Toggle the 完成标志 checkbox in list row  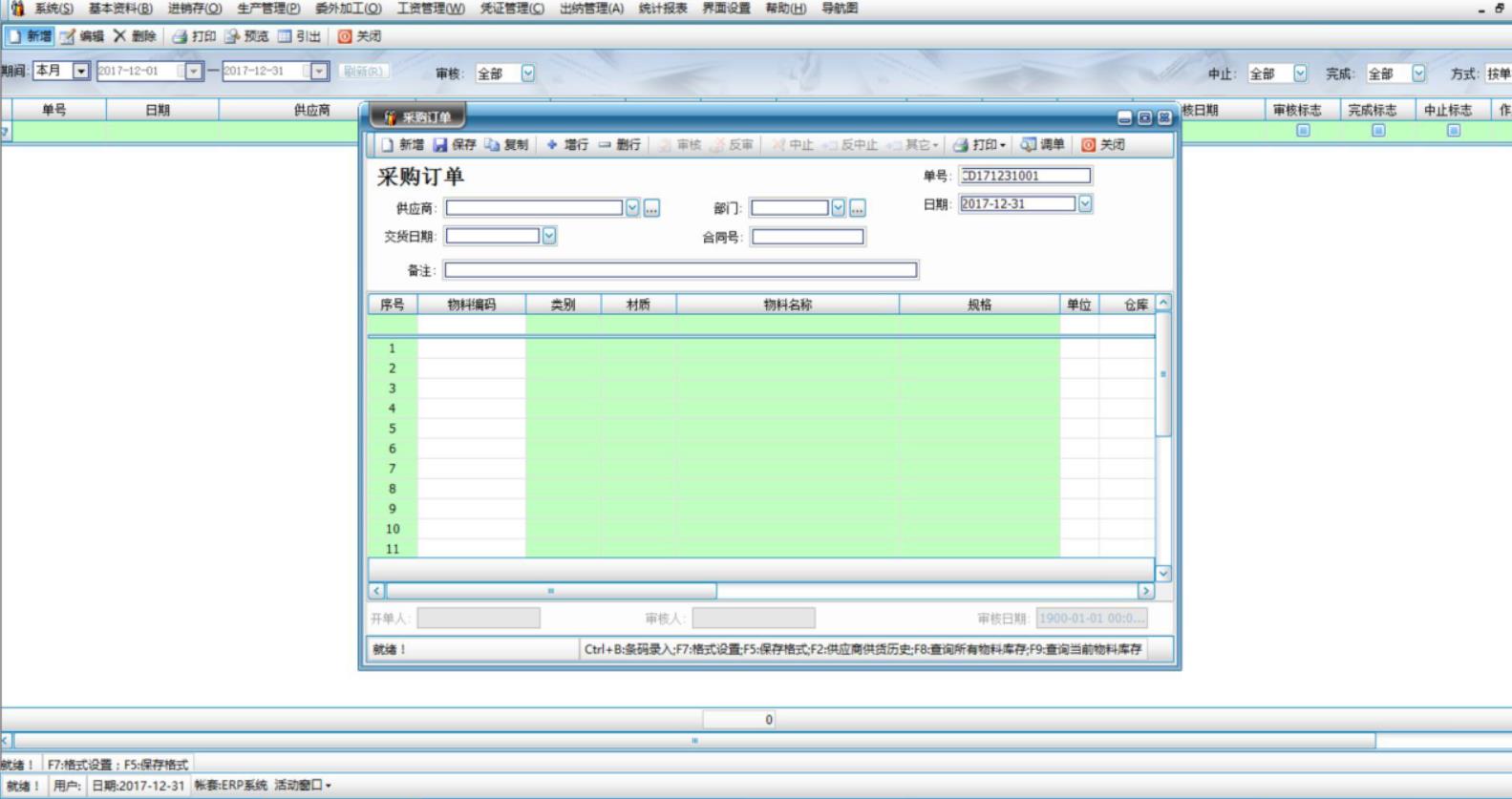(x=1378, y=131)
